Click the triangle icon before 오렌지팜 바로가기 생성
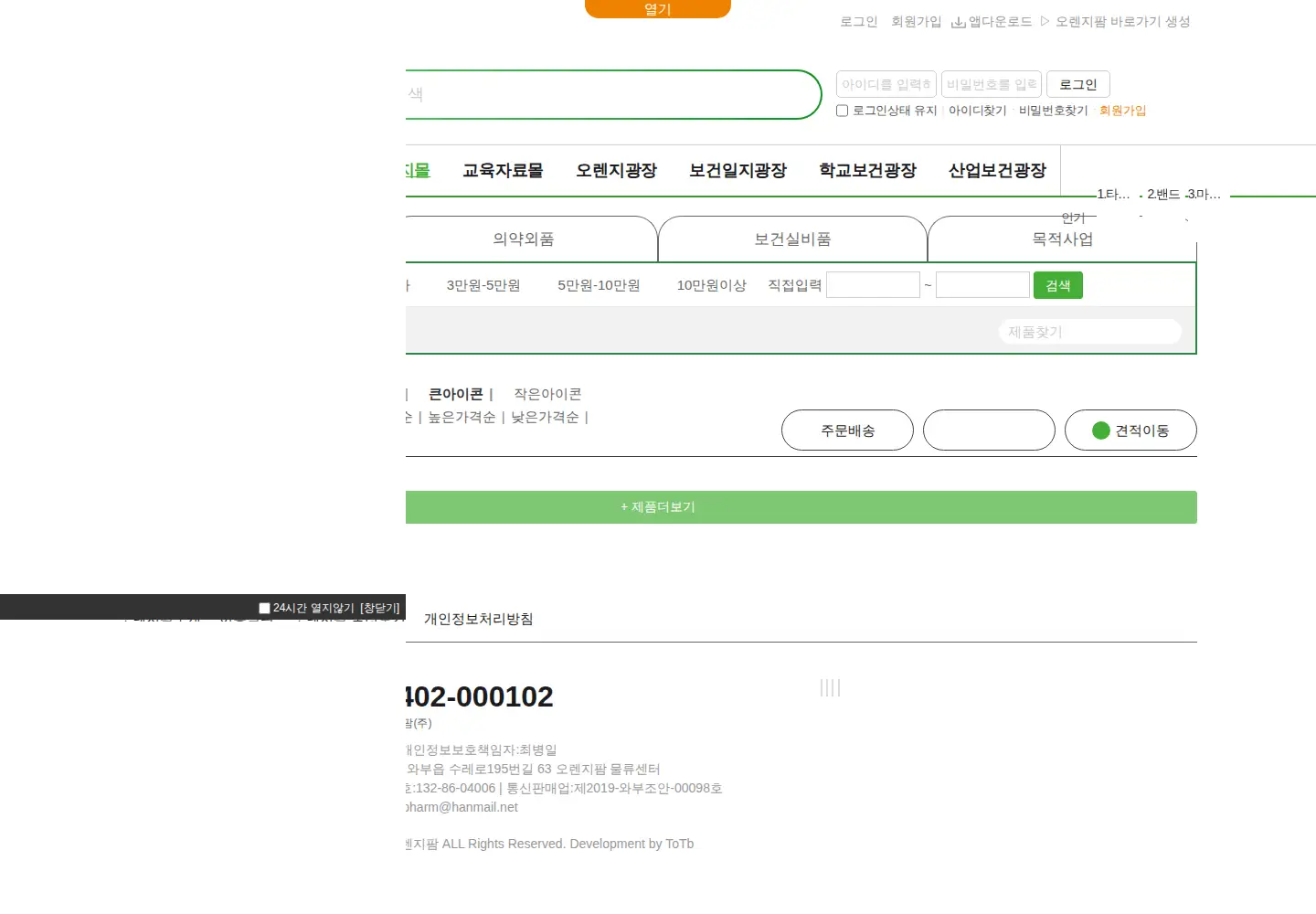 pos(1045,21)
